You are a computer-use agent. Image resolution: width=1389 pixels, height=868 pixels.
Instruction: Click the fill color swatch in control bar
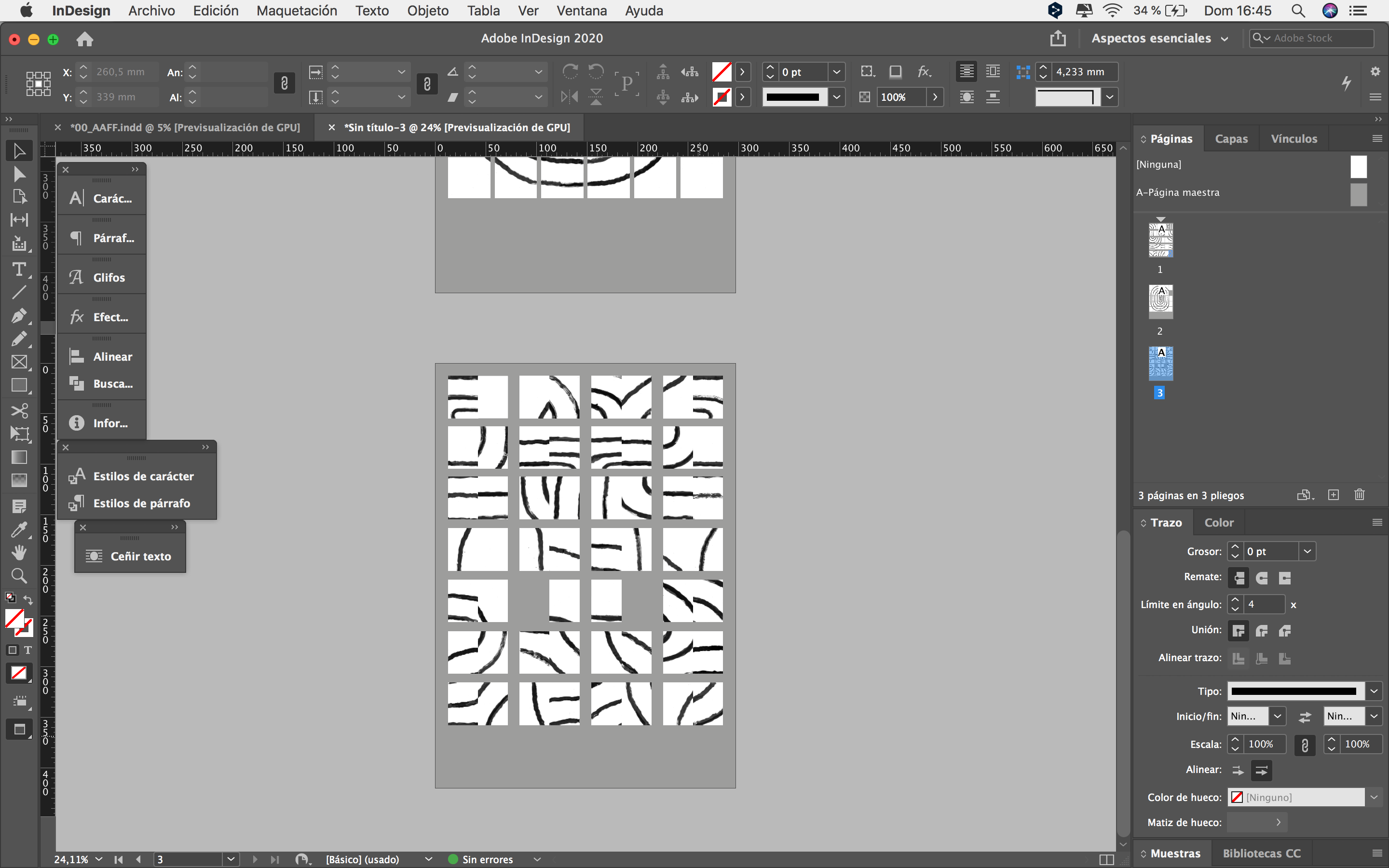pyautogui.click(x=721, y=72)
